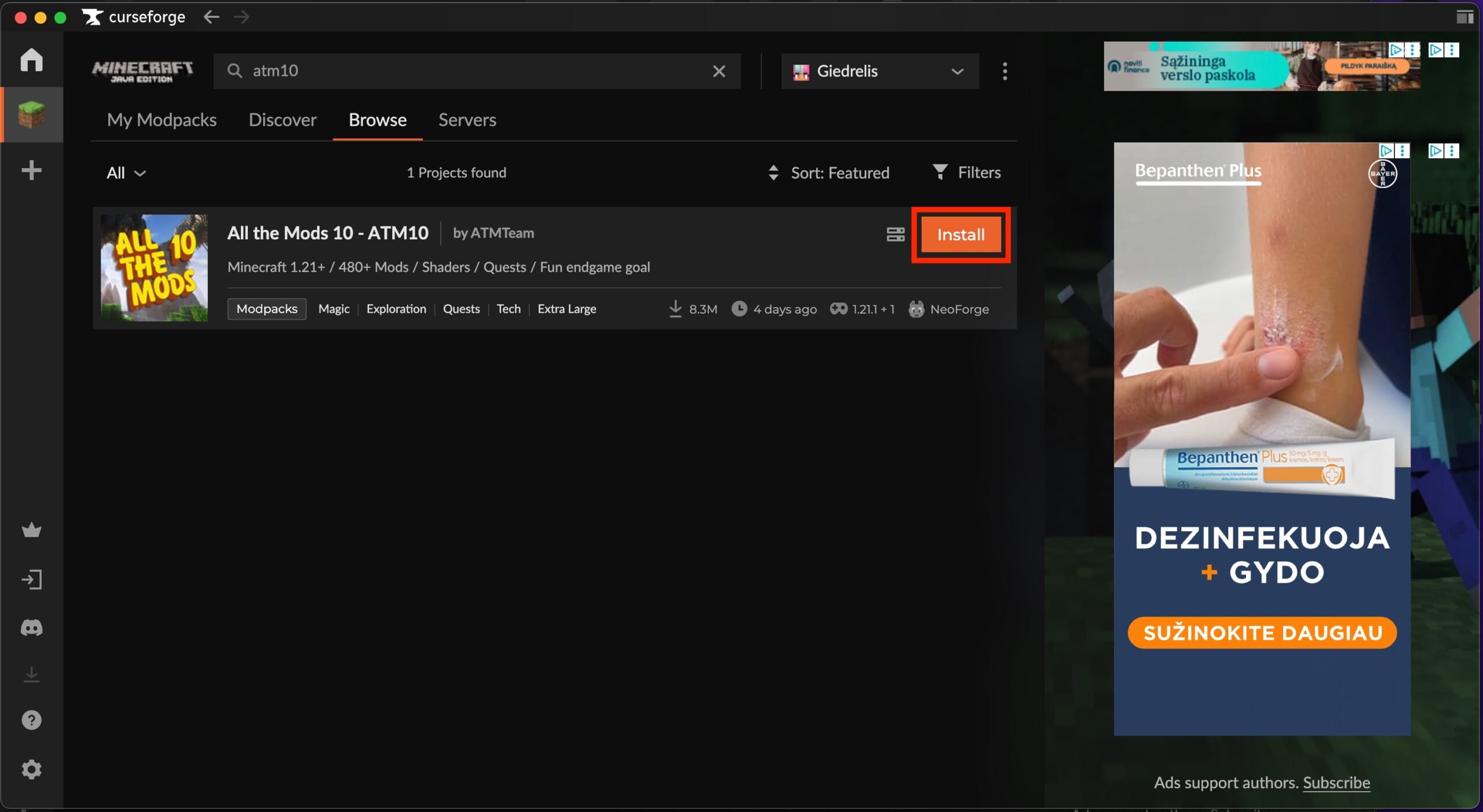Viewport: 1483px width, 812px height.
Task: Install All the Mods 10 modpack
Action: tap(961, 235)
